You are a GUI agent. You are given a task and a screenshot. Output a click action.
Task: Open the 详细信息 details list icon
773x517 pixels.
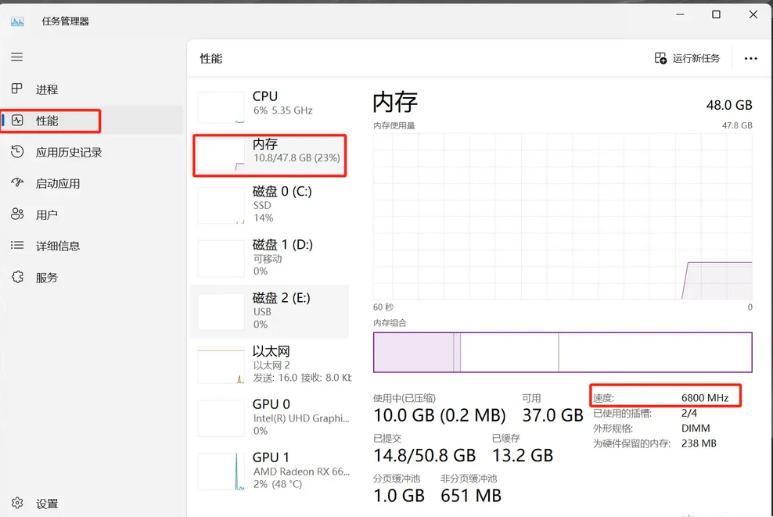click(x=17, y=245)
